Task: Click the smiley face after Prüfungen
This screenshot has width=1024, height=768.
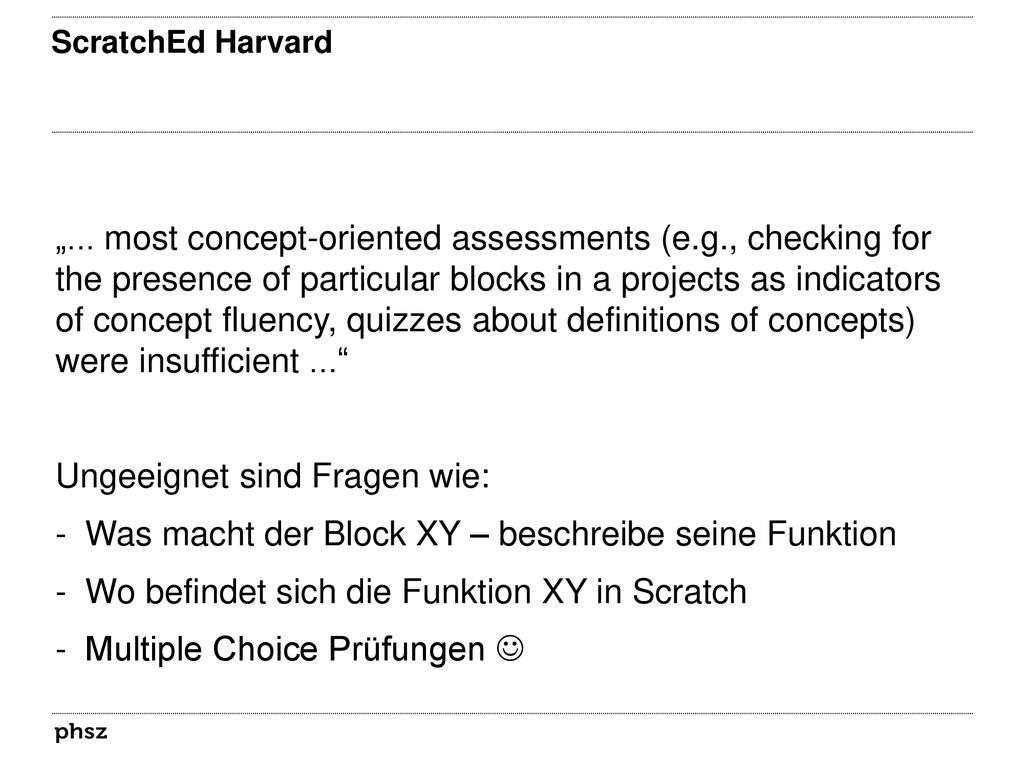Action: coord(510,648)
